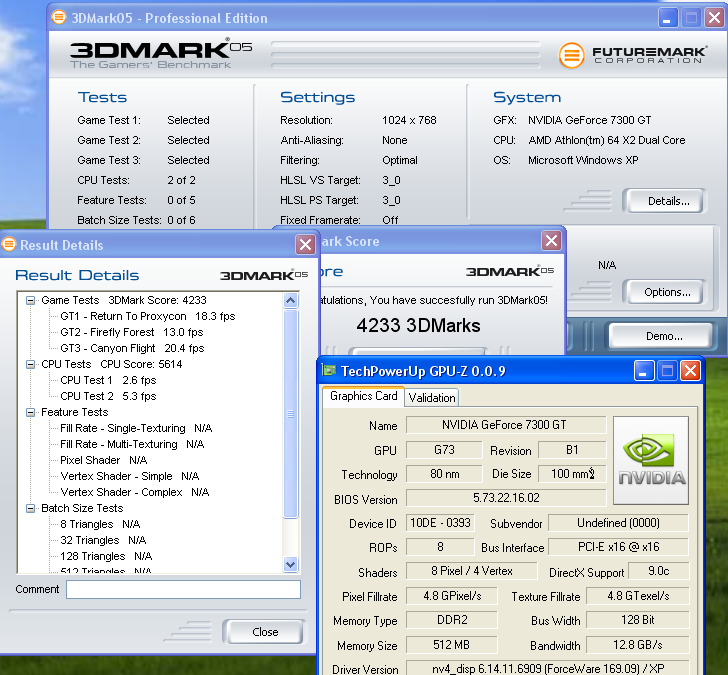728x675 pixels.
Task: Click the Futuremark Corporation logo
Action: coord(633,55)
